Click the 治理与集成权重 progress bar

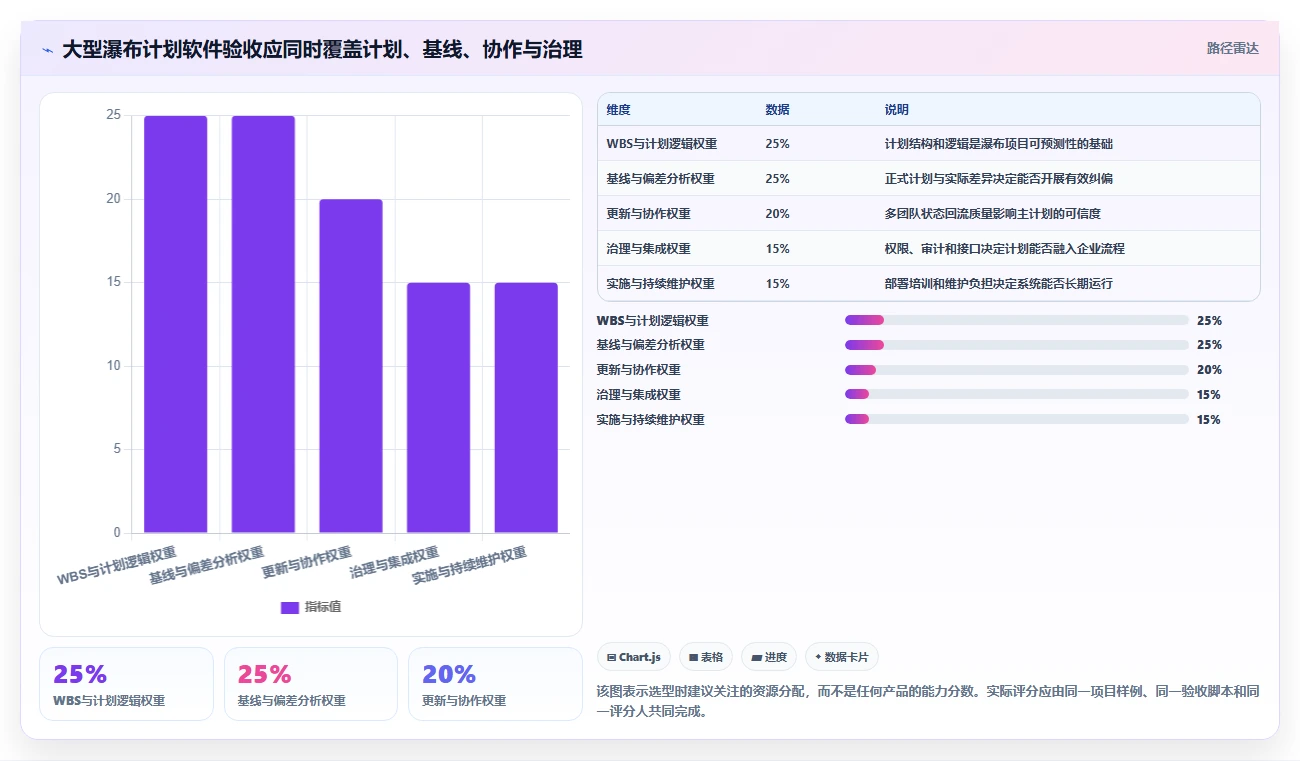[1016, 395]
